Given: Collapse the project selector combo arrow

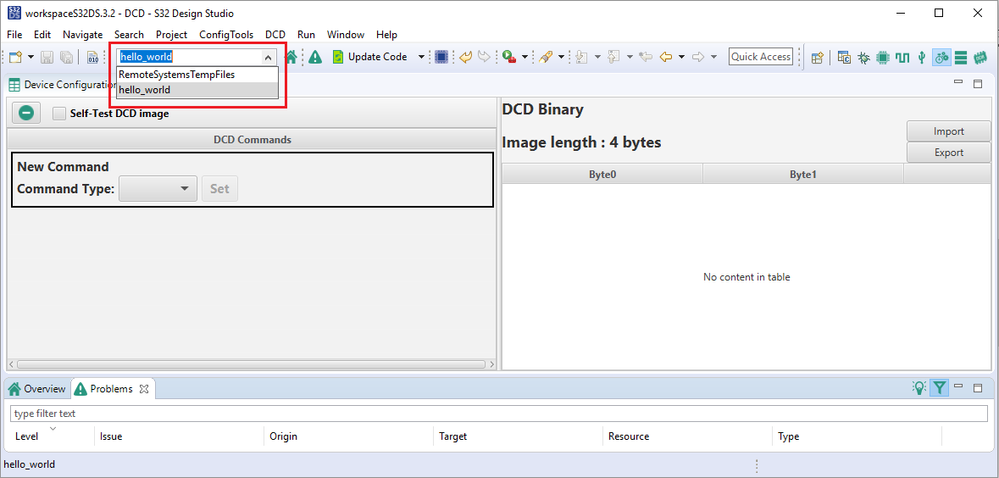Looking at the screenshot, I should click(x=268, y=57).
